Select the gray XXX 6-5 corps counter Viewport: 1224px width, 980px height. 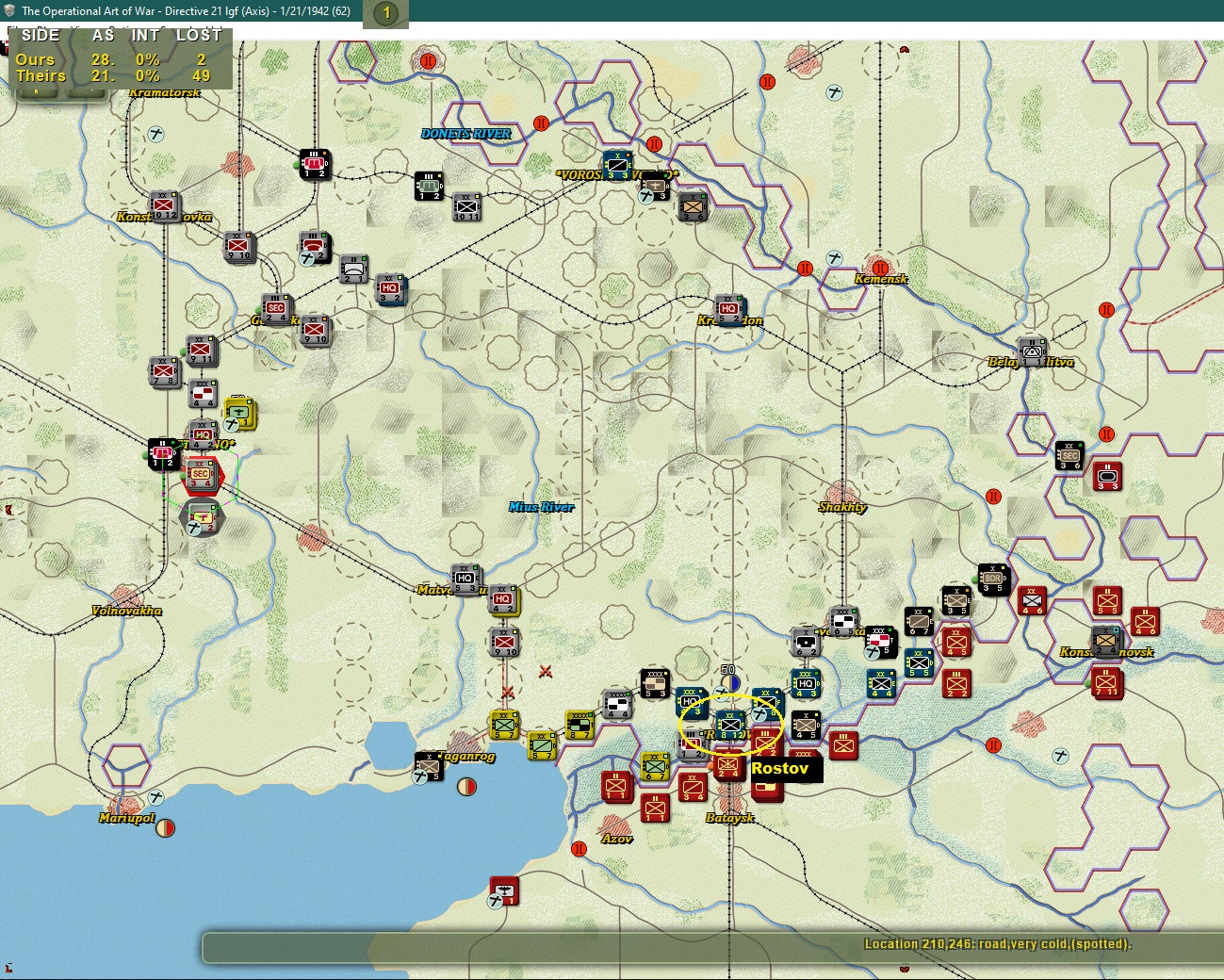click(x=843, y=623)
